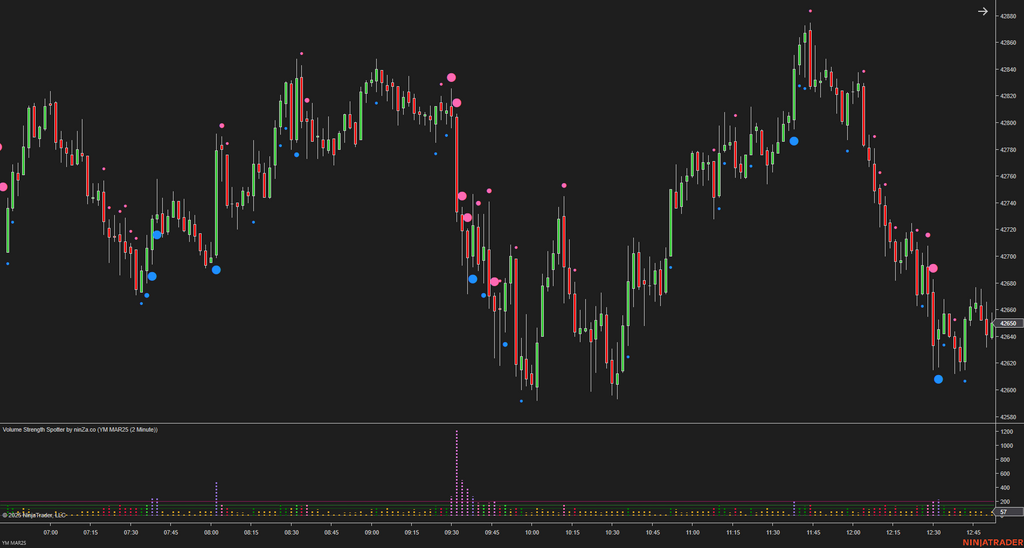Click the 07:00 time axis label

51,532
